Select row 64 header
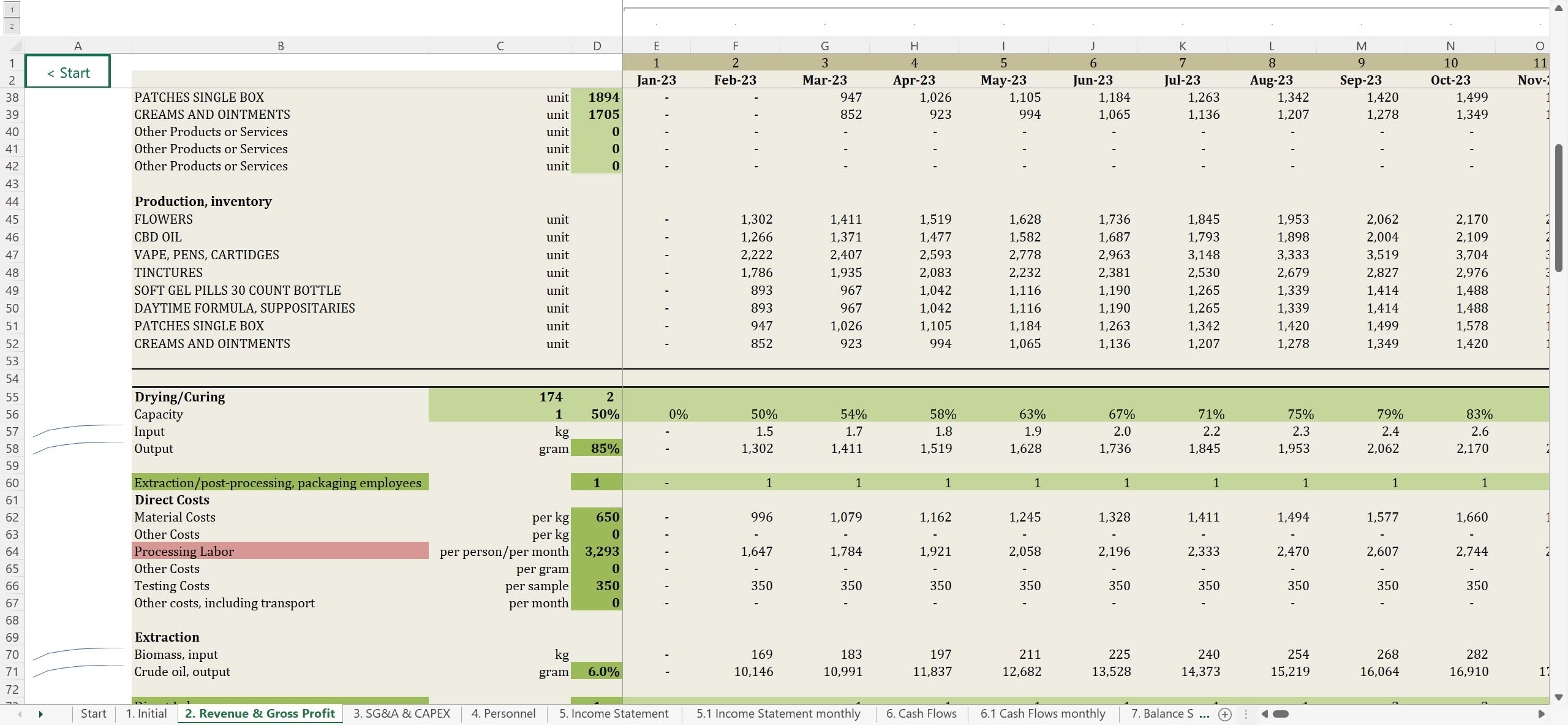This screenshot has height=725, width=1568. pyautogui.click(x=12, y=552)
